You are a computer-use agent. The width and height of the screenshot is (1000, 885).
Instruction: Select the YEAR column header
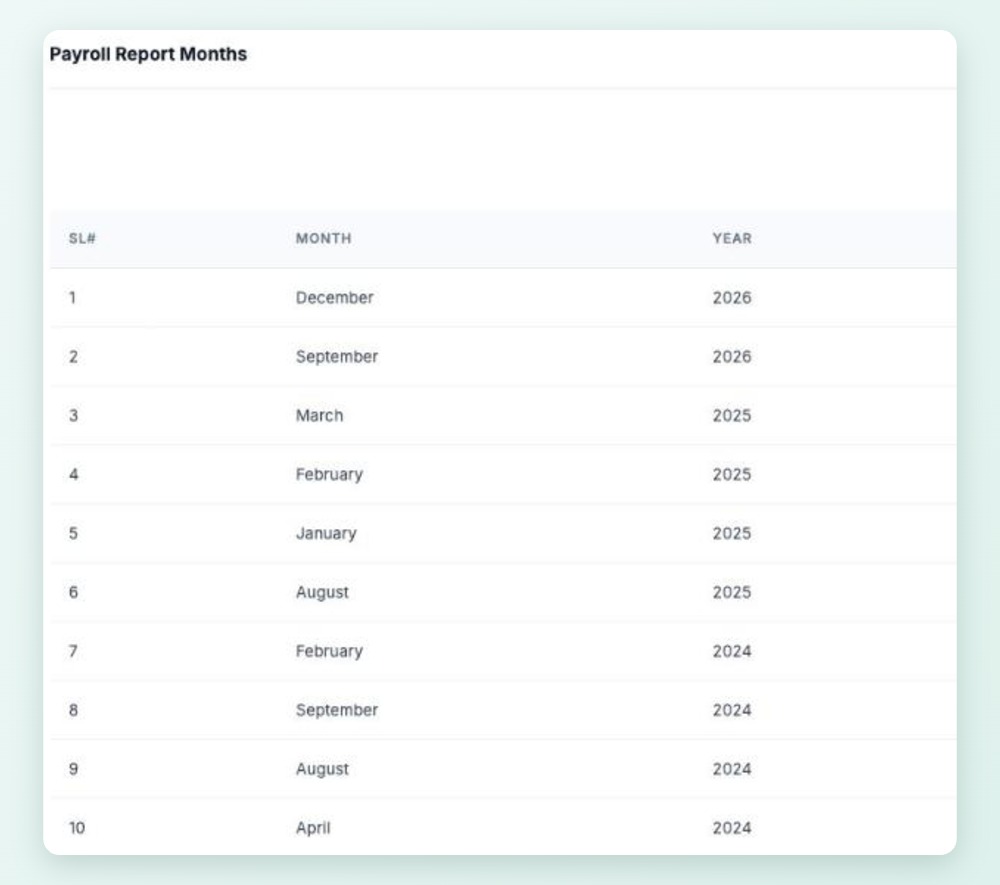[732, 238]
